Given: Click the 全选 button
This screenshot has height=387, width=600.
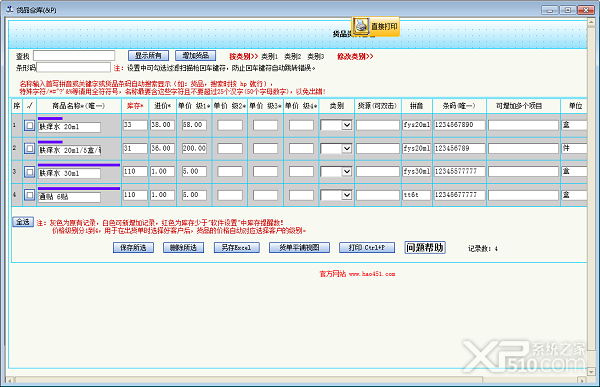Looking at the screenshot, I should click(x=23, y=222).
